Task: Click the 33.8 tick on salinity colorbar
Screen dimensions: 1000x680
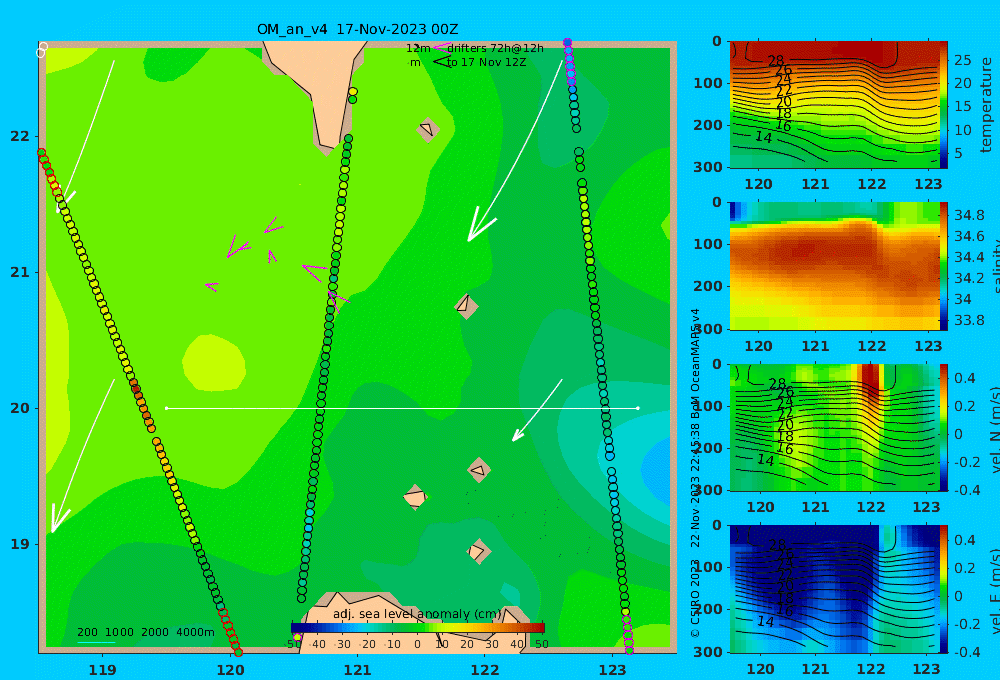Action: tap(969, 320)
